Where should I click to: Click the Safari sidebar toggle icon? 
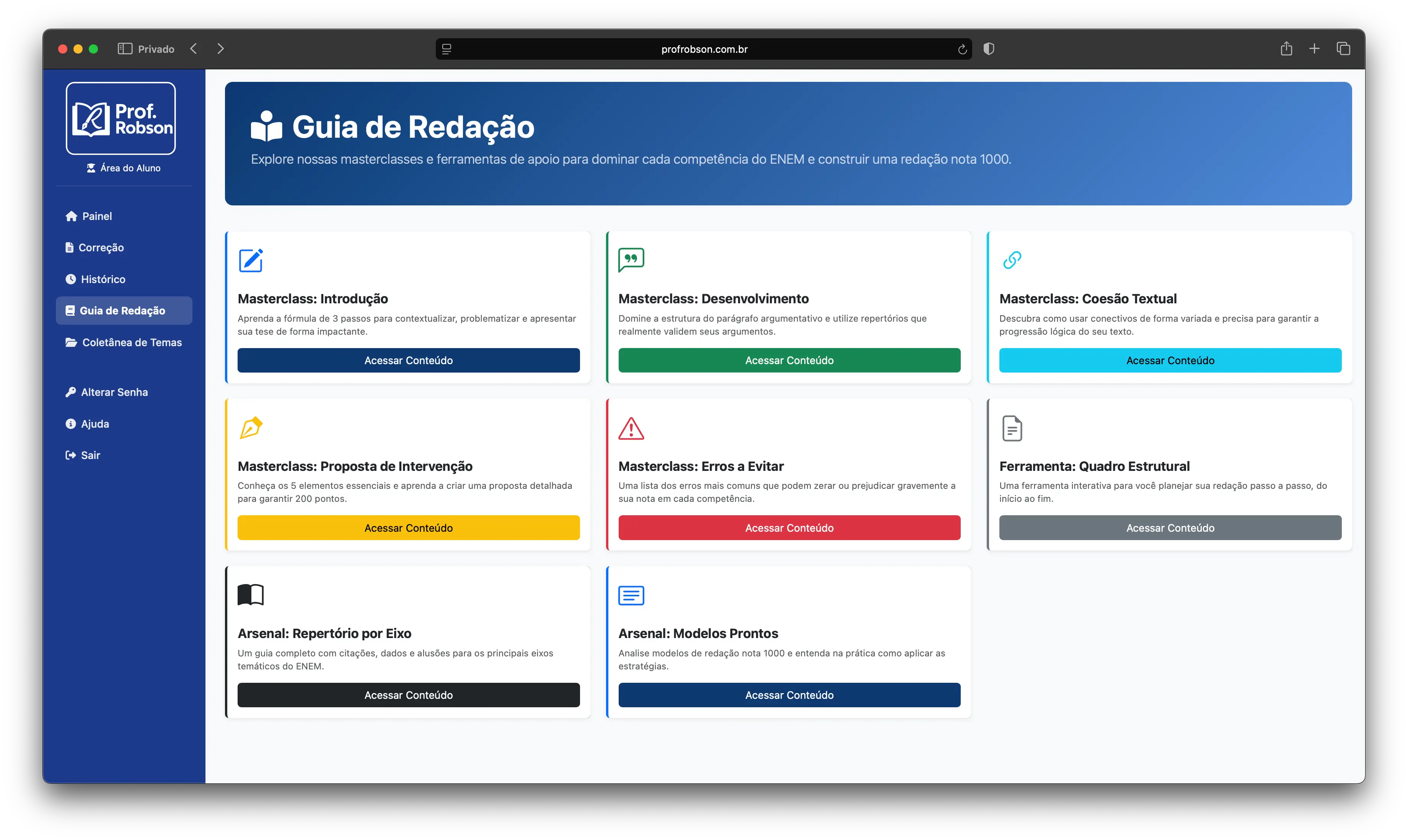click(x=125, y=49)
